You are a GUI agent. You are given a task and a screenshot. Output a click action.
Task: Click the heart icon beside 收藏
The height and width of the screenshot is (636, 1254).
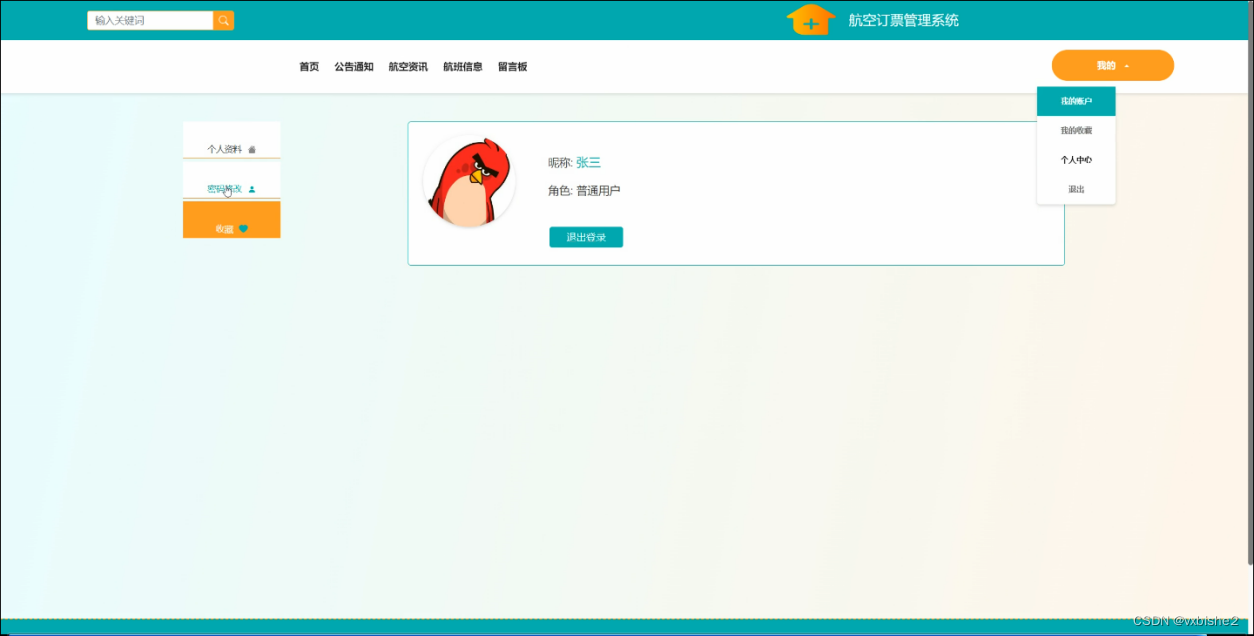point(243,229)
